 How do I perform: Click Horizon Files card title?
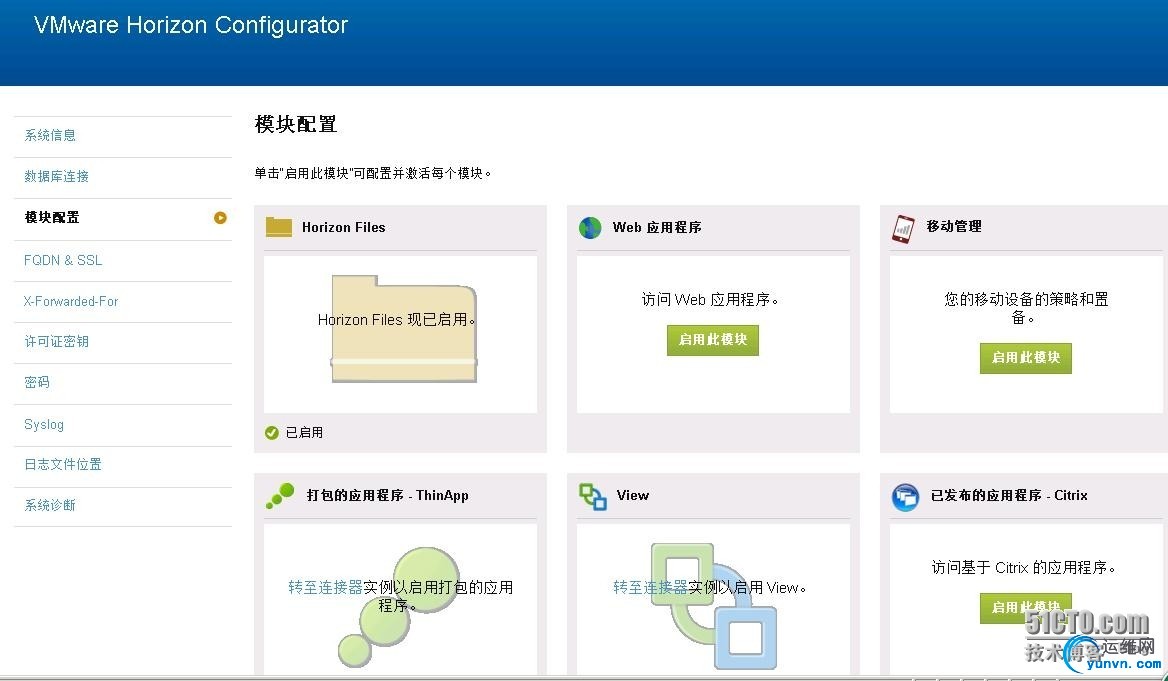pyautogui.click(x=343, y=227)
